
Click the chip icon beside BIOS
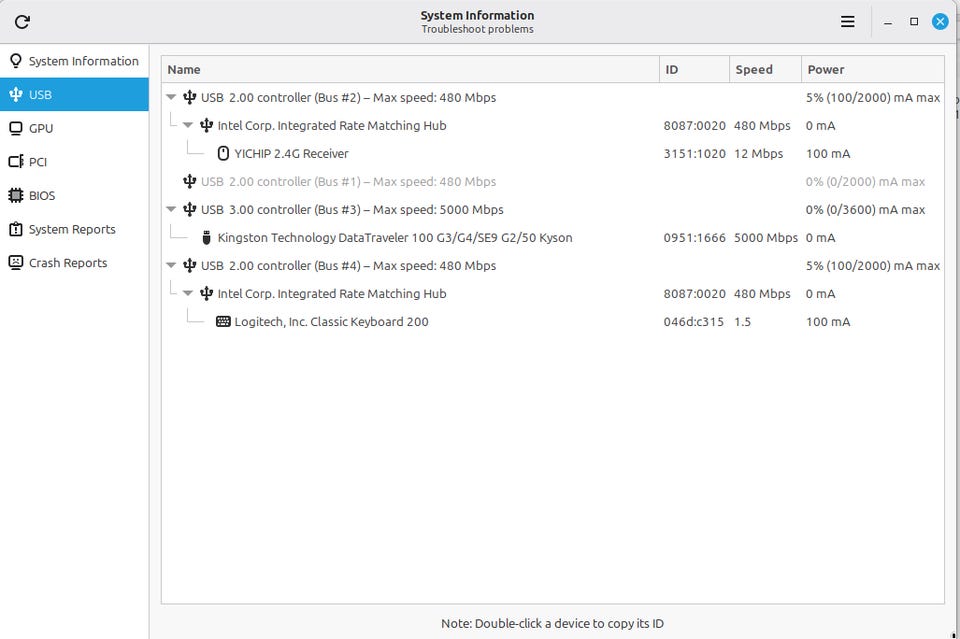pyautogui.click(x=16, y=195)
